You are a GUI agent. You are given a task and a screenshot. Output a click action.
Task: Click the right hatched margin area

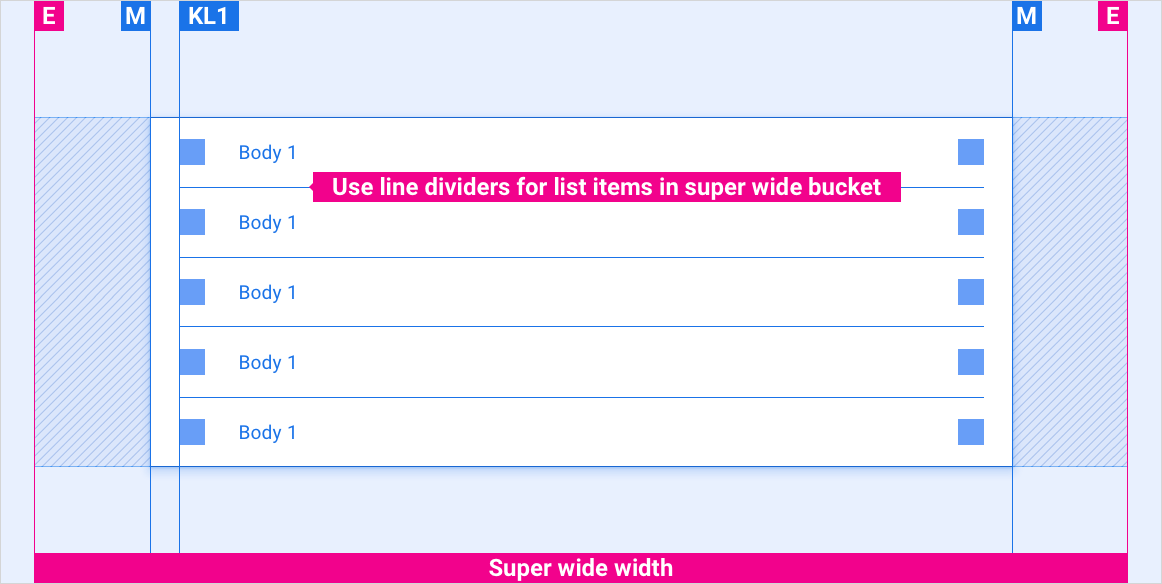click(x=1070, y=291)
